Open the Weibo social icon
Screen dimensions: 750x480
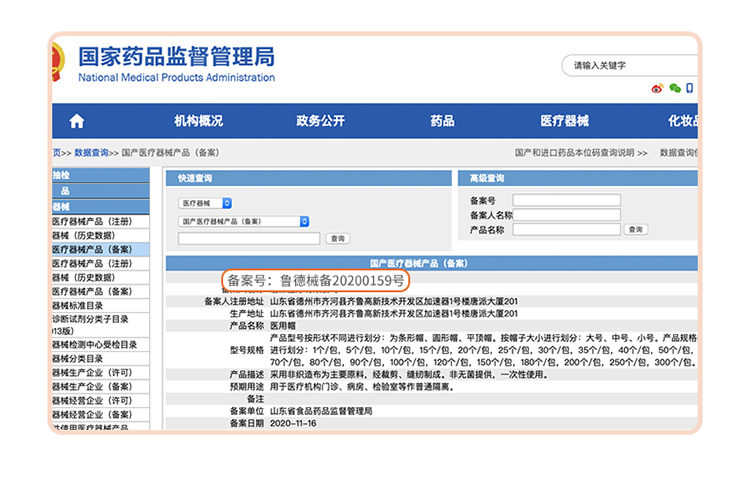657,88
